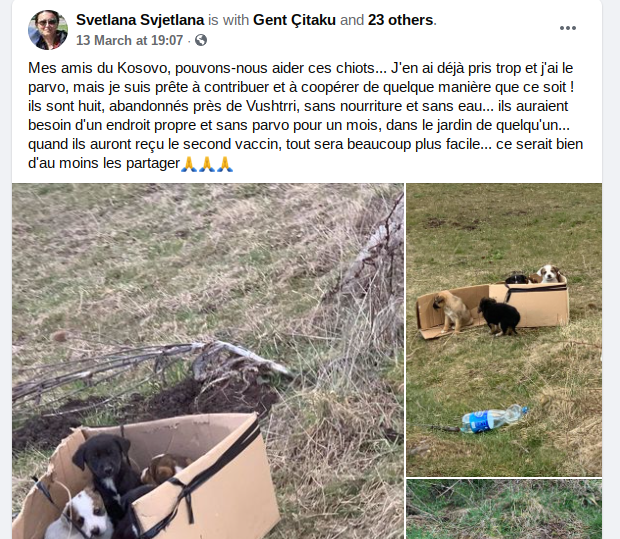620x539 pixels.
Task: Open the bottom-right grass photo thumbnail
Action: [504, 509]
